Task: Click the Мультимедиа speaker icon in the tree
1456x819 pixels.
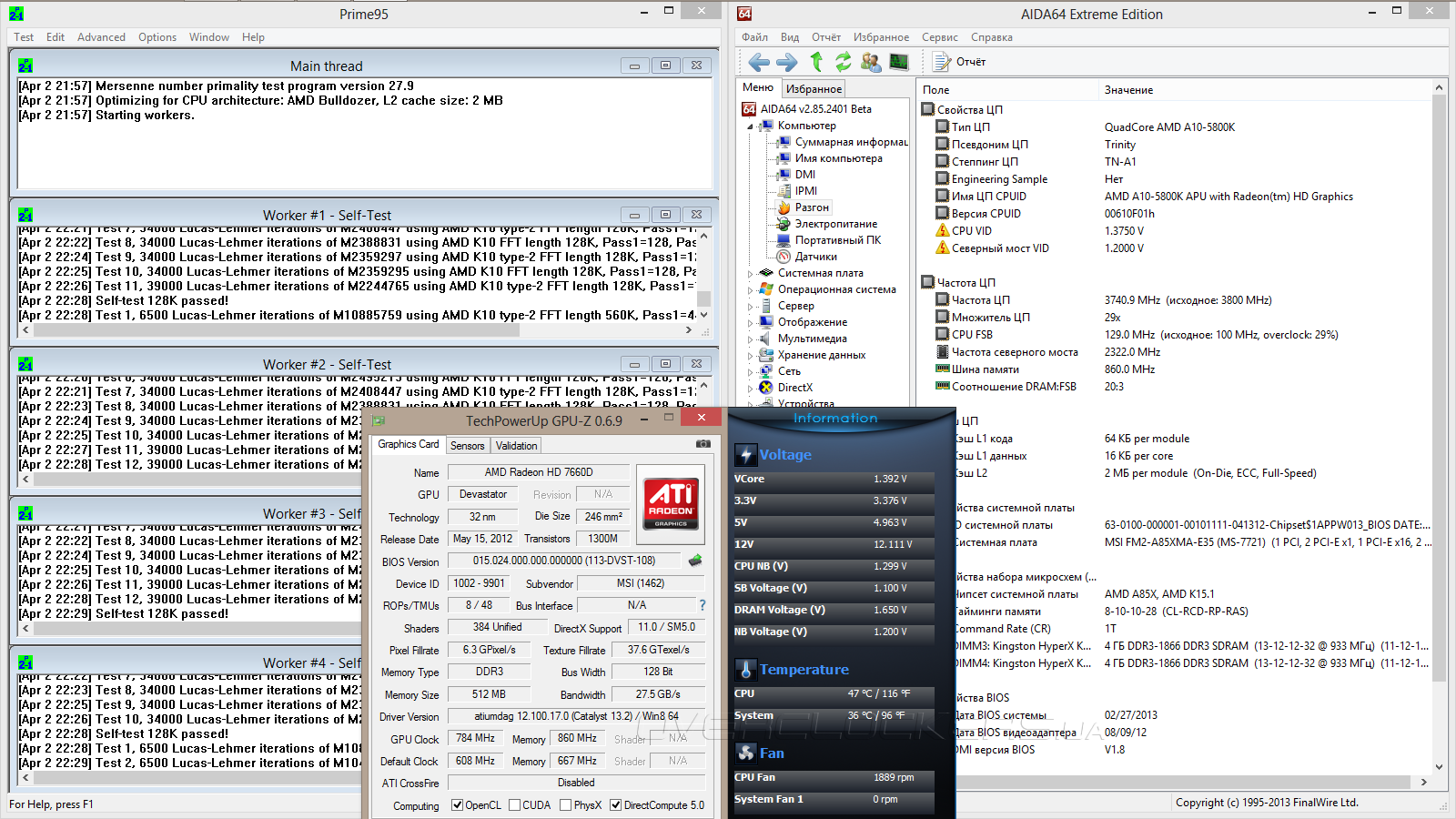Action: [x=766, y=339]
